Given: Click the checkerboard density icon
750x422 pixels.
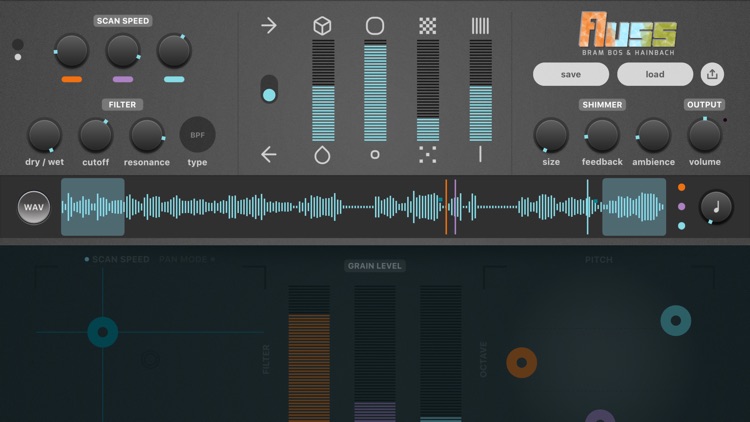Looking at the screenshot, I should [428, 26].
